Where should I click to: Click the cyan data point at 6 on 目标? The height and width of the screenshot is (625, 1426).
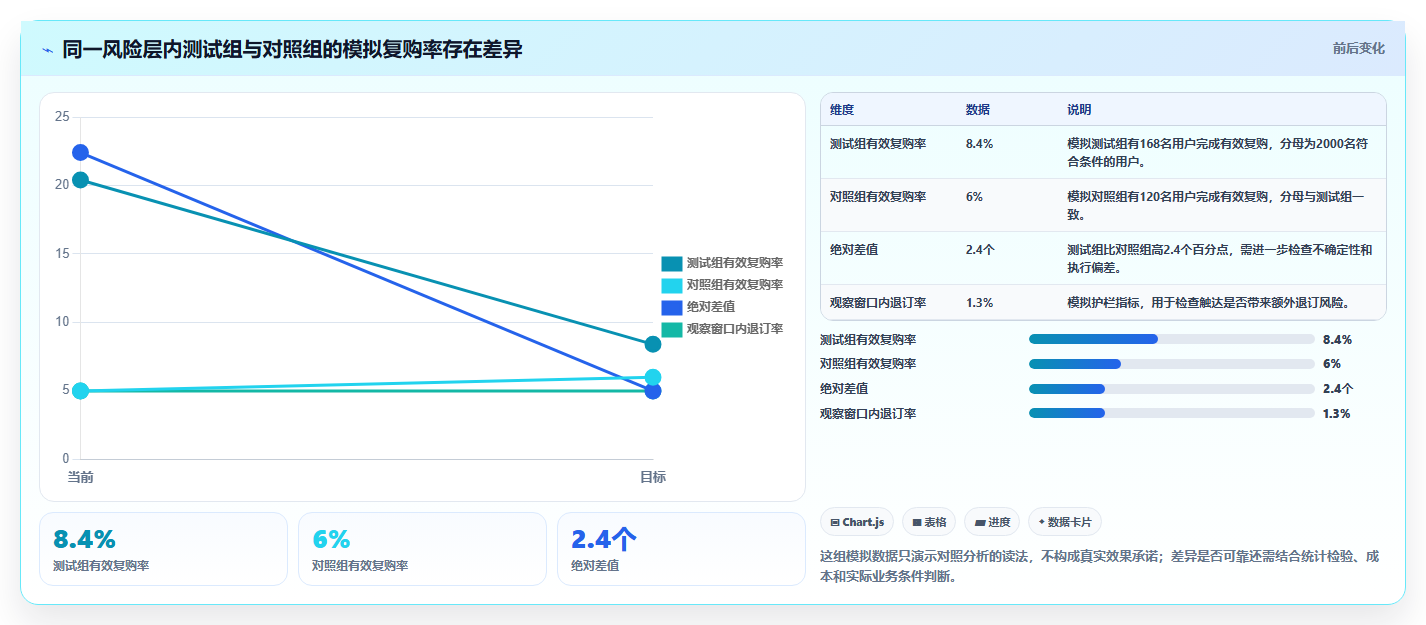tap(653, 377)
